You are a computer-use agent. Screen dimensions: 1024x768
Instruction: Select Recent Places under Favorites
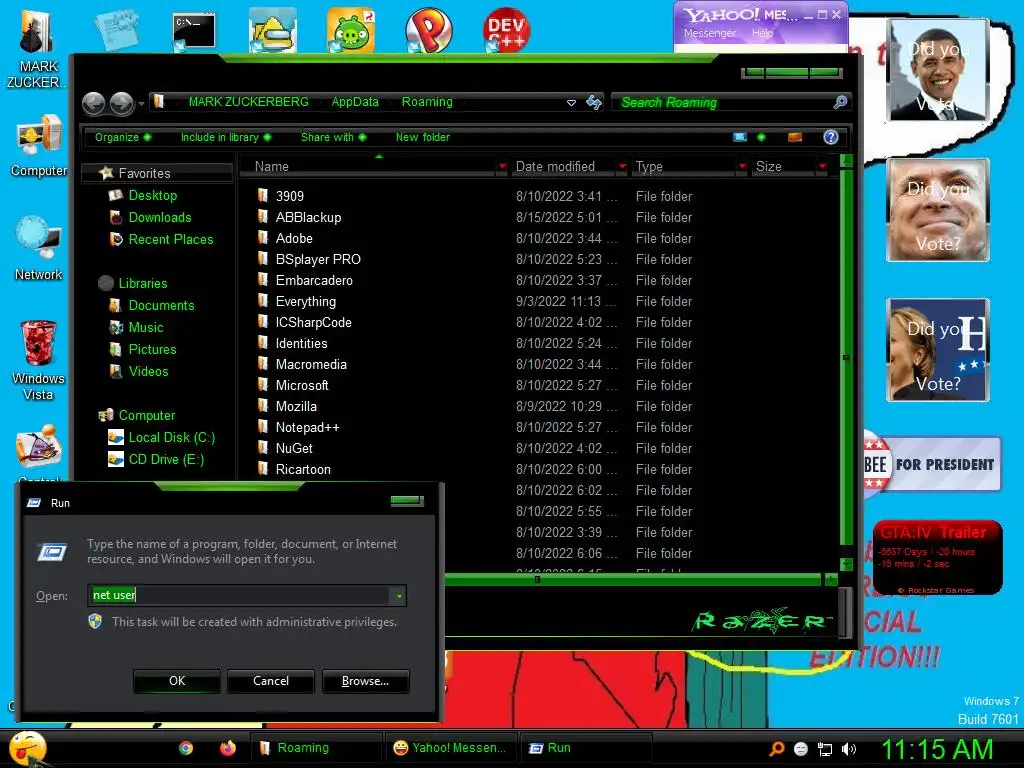pos(161,240)
